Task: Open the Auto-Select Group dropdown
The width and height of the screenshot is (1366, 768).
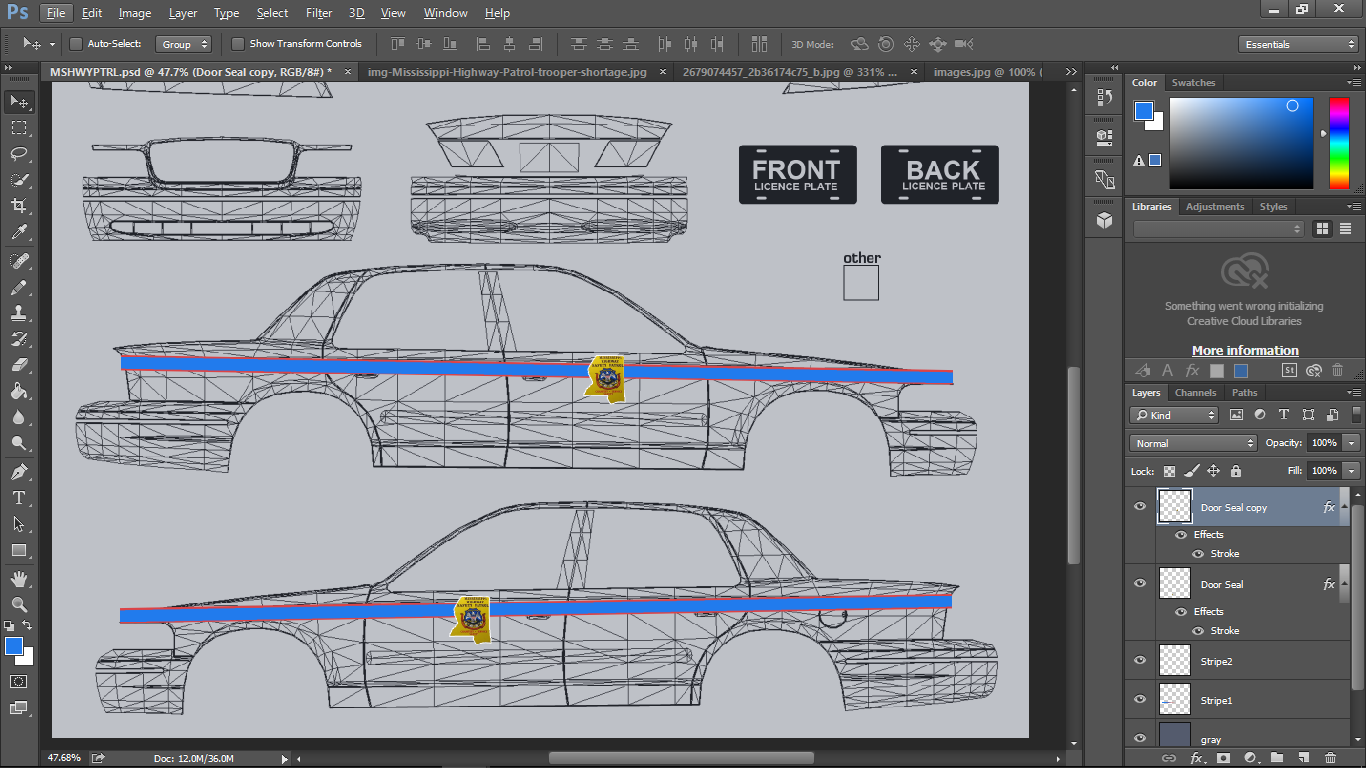Action: tap(184, 44)
